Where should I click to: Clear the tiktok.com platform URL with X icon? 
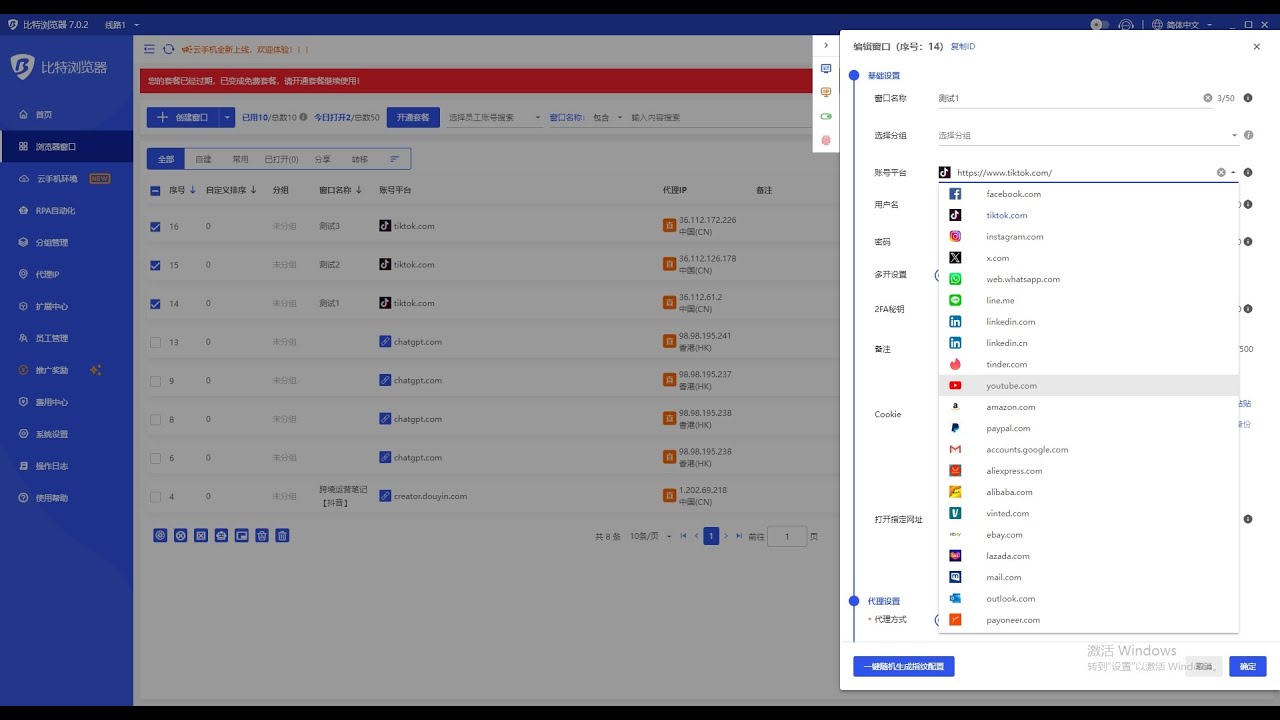click(1221, 173)
